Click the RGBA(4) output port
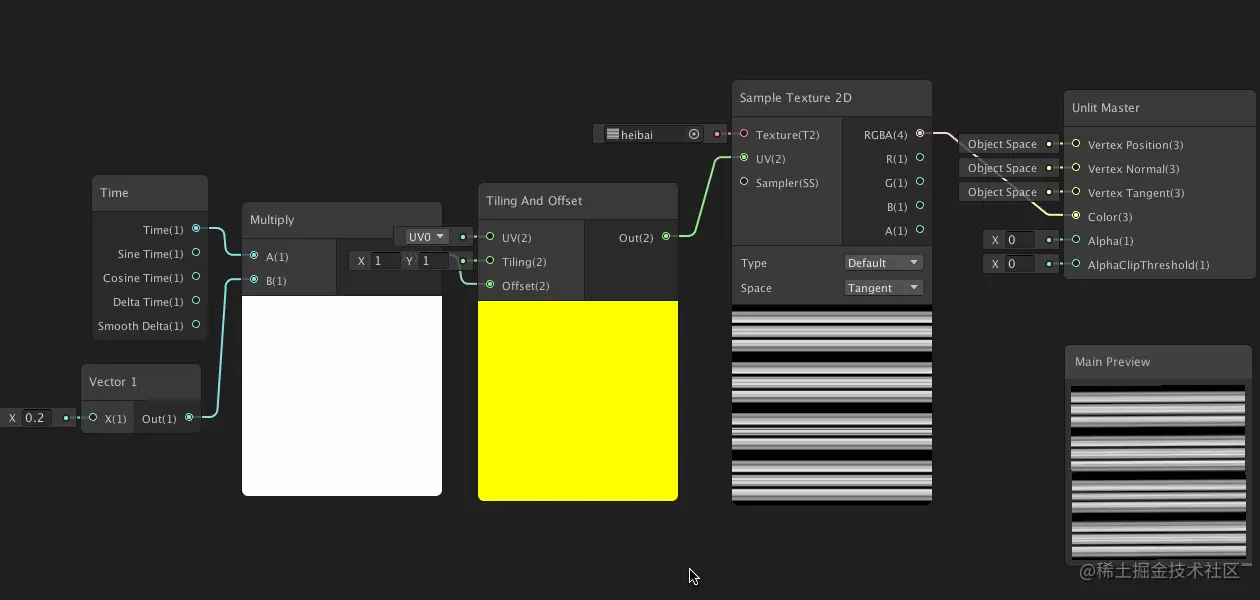 pos(920,134)
